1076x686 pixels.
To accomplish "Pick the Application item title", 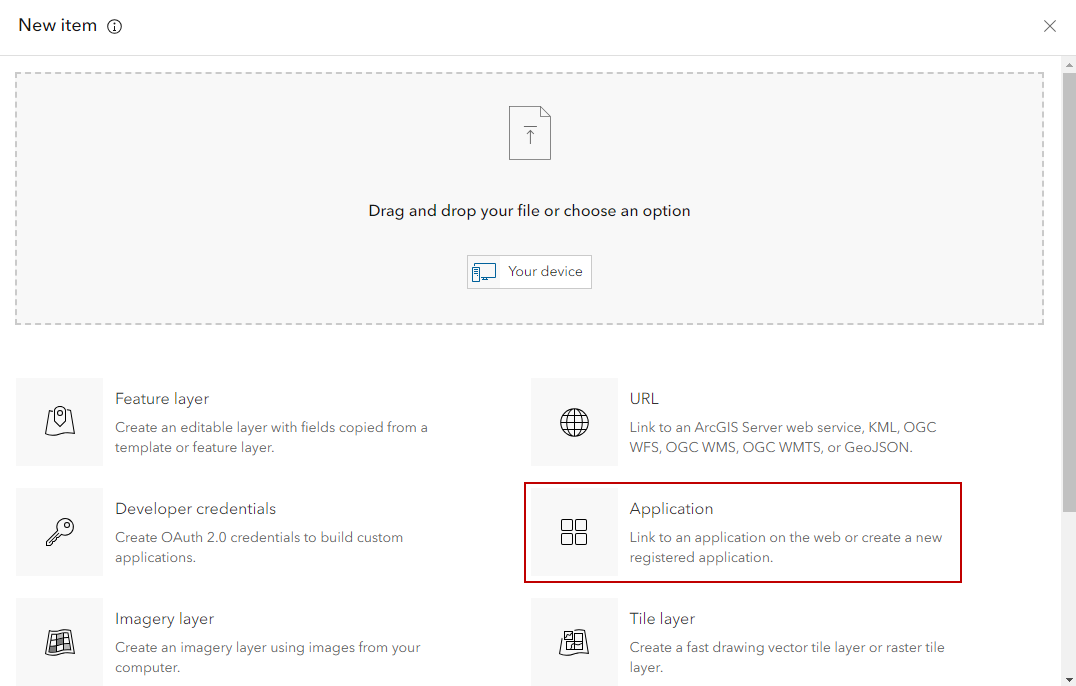I will (x=671, y=509).
